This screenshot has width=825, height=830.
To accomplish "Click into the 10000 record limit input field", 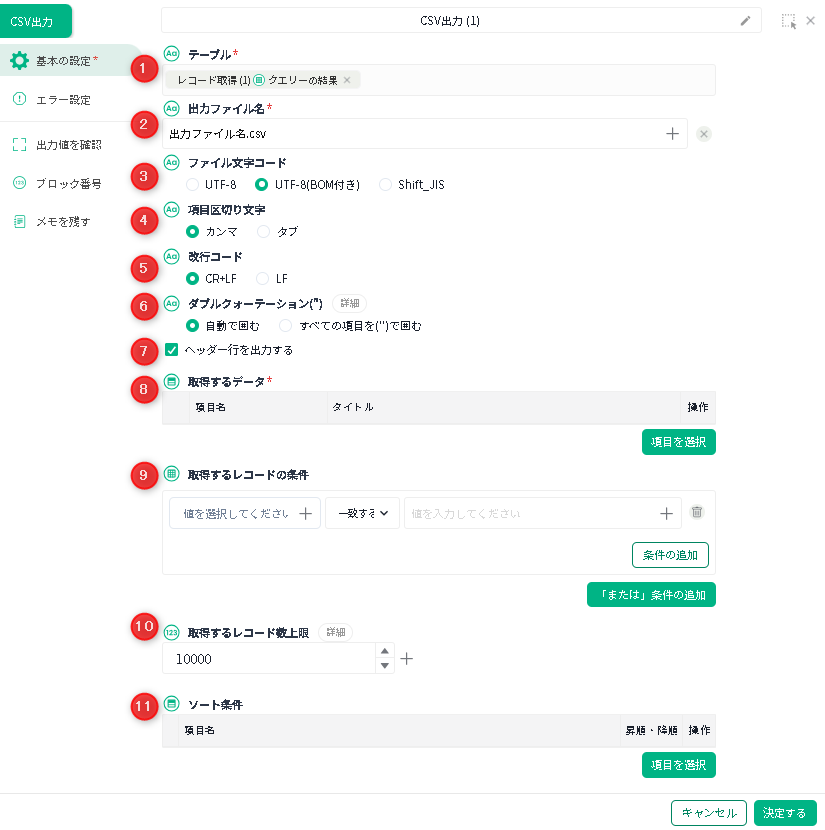I will coord(270,659).
